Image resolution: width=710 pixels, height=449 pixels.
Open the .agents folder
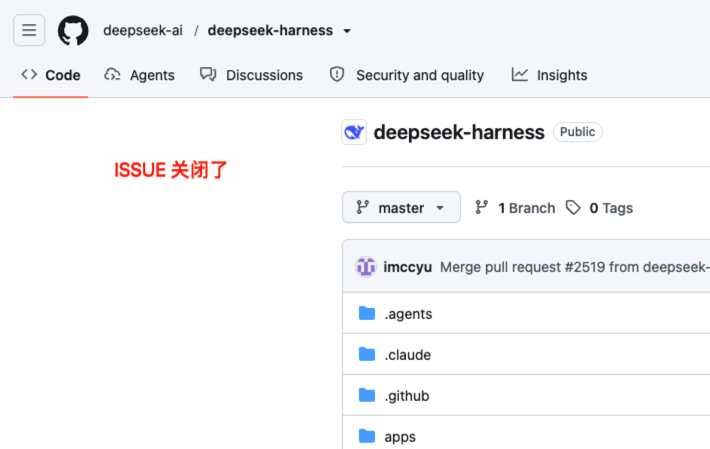pos(408,314)
